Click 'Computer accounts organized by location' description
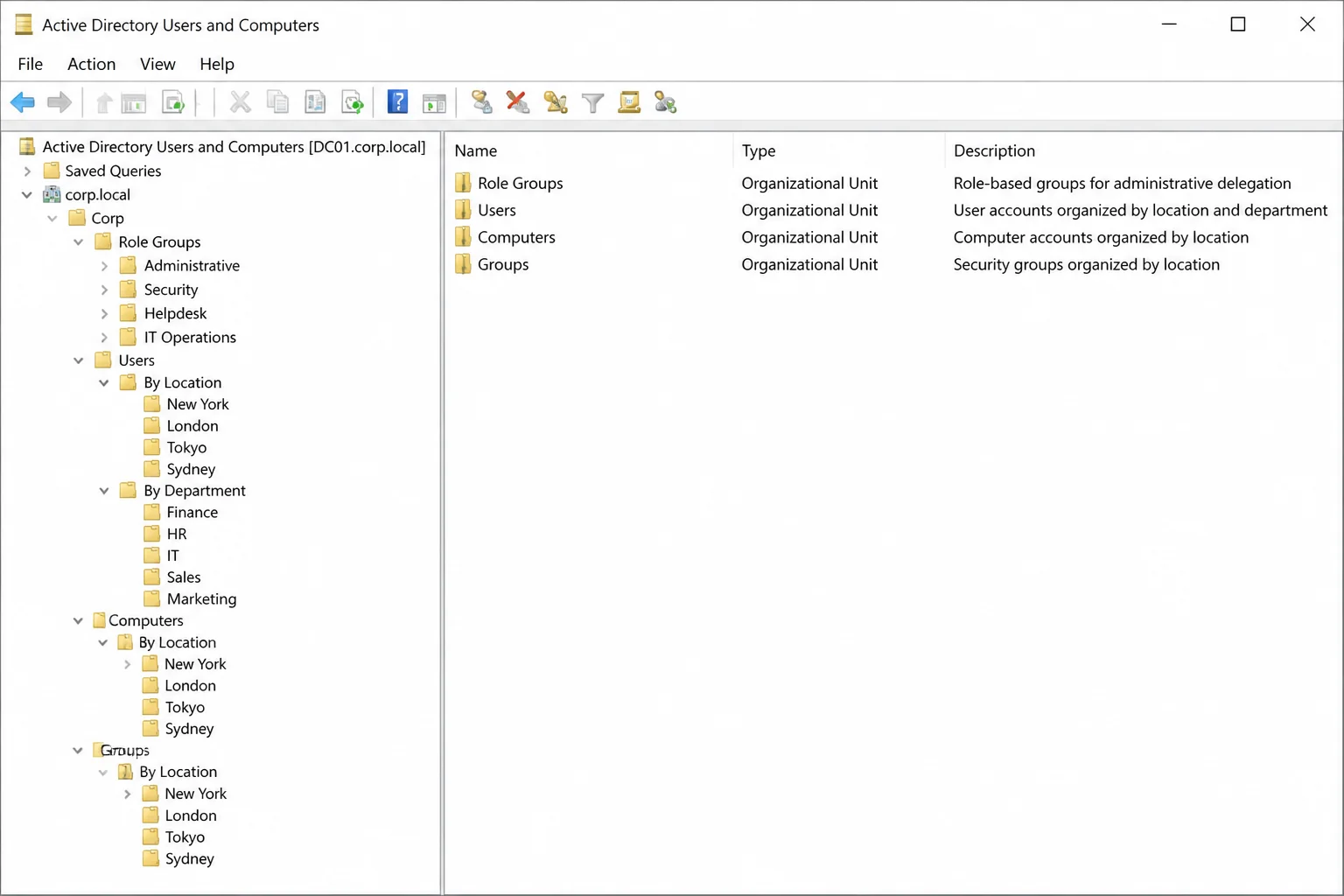Screen dimensions: 1344x896 click(1101, 237)
